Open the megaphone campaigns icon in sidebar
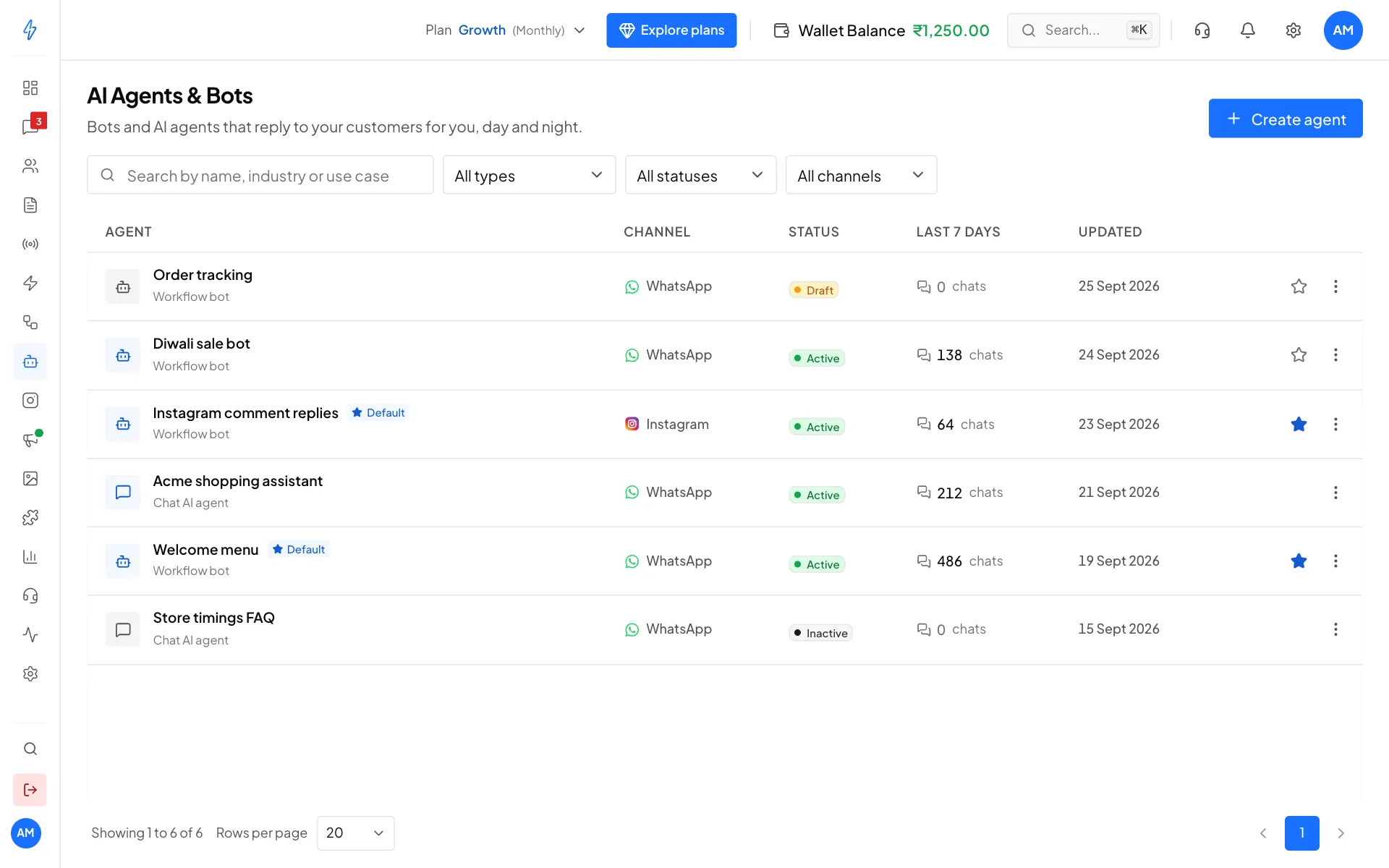The height and width of the screenshot is (868, 1389). click(30, 439)
